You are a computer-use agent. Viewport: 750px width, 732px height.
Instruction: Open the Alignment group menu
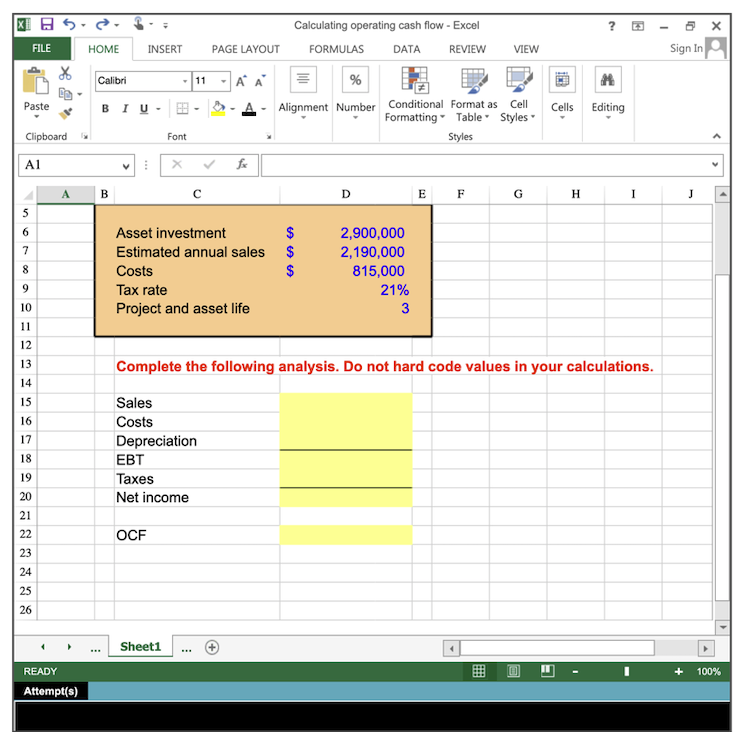click(x=303, y=93)
